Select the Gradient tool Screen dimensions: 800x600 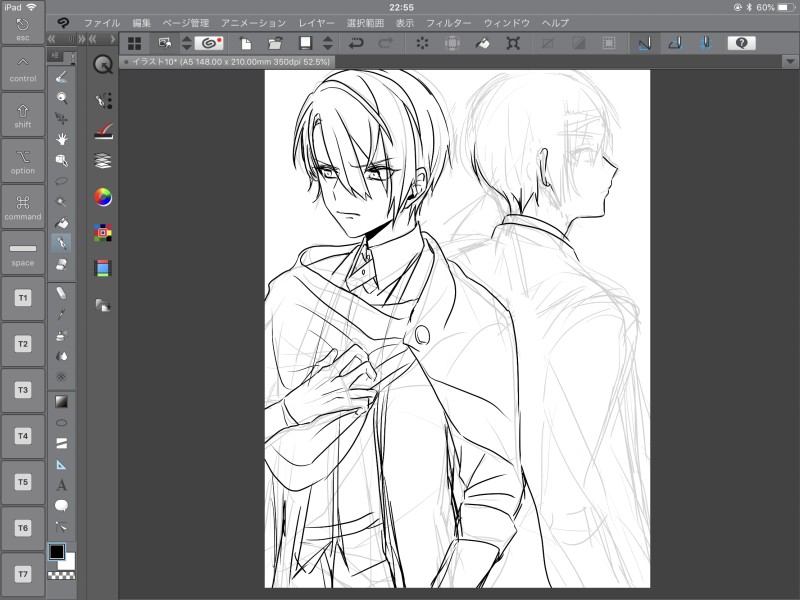(x=61, y=402)
